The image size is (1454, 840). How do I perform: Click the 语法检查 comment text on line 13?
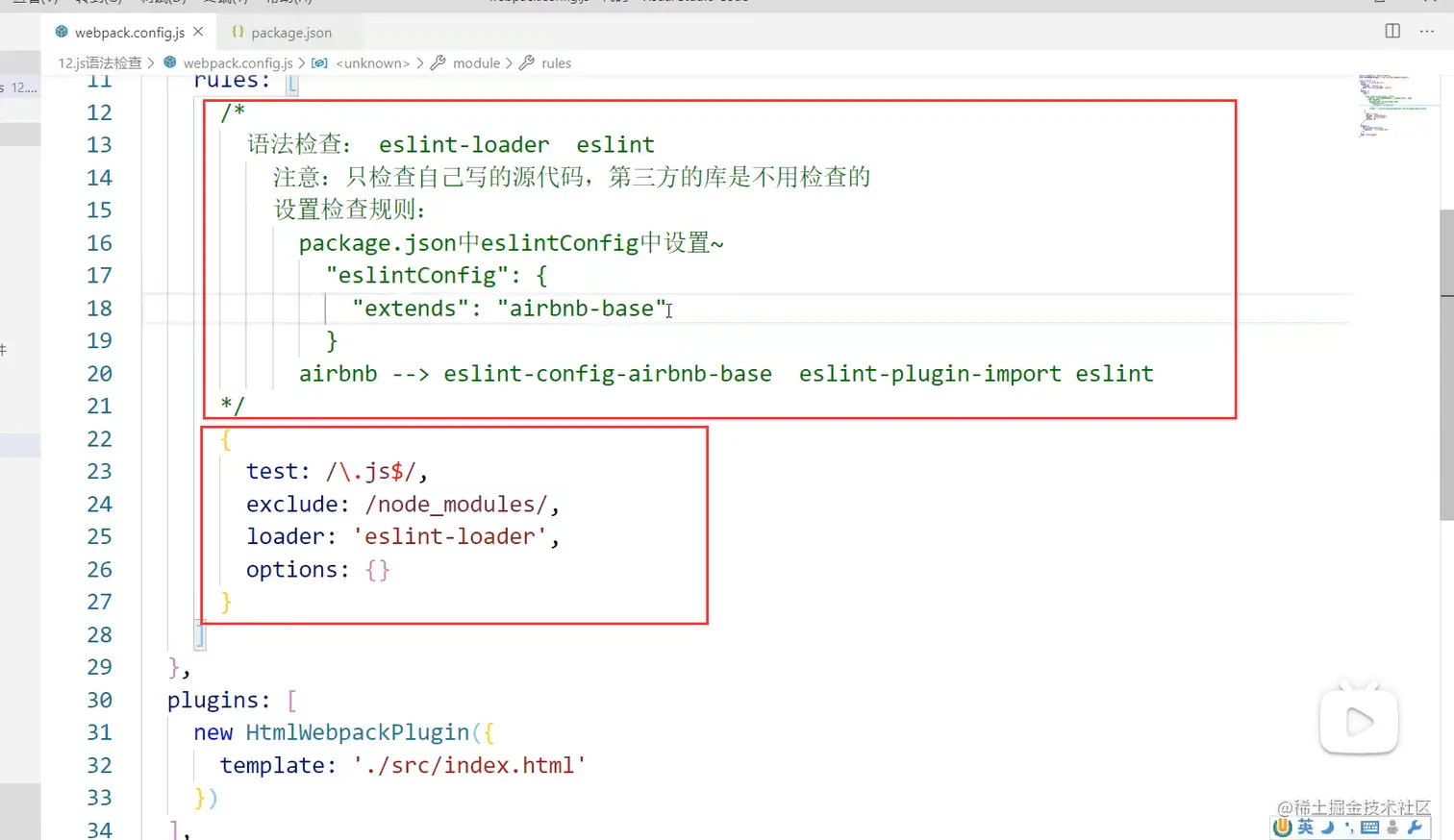[299, 144]
